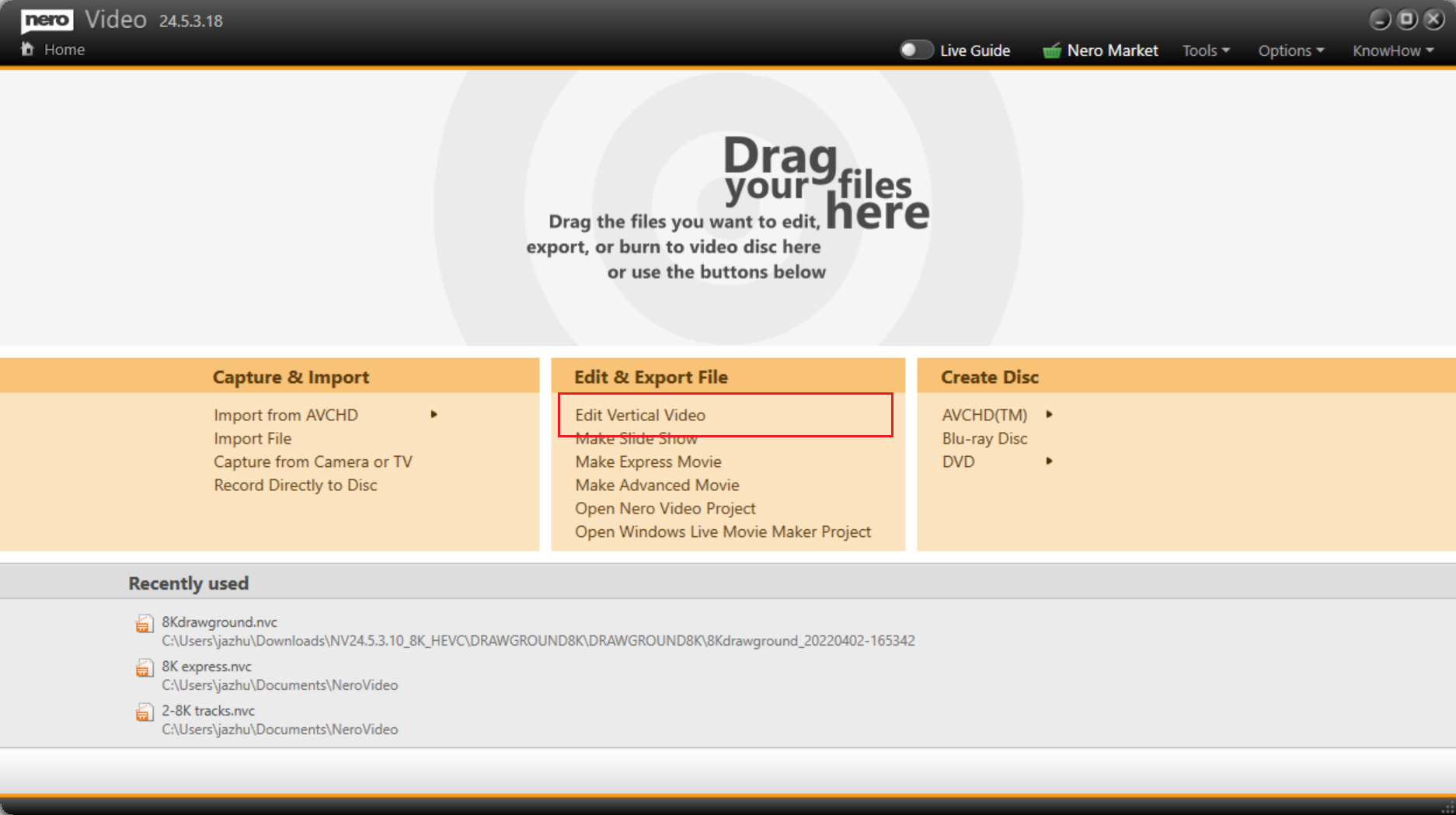Viewport: 1456px width, 815px height.
Task: Click the 2-8K tracks.nvc file icon
Action: click(145, 712)
